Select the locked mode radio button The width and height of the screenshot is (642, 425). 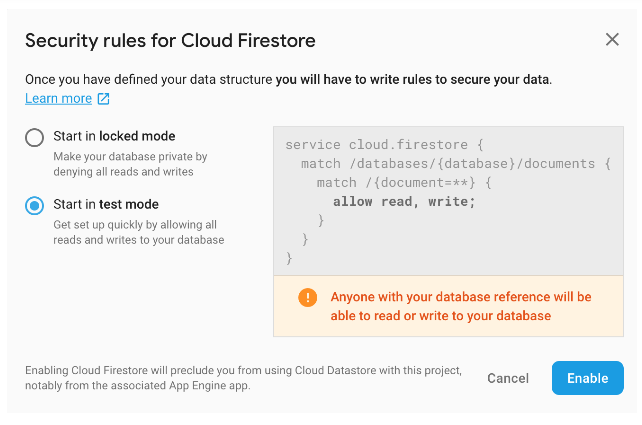pyautogui.click(x=34, y=137)
